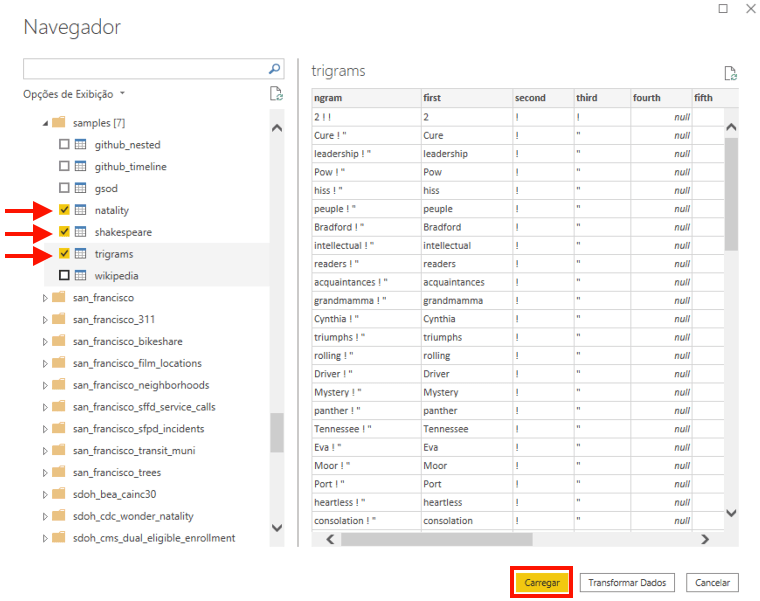Click the samples folder icon
This screenshot has height=601, width=760.
58,123
